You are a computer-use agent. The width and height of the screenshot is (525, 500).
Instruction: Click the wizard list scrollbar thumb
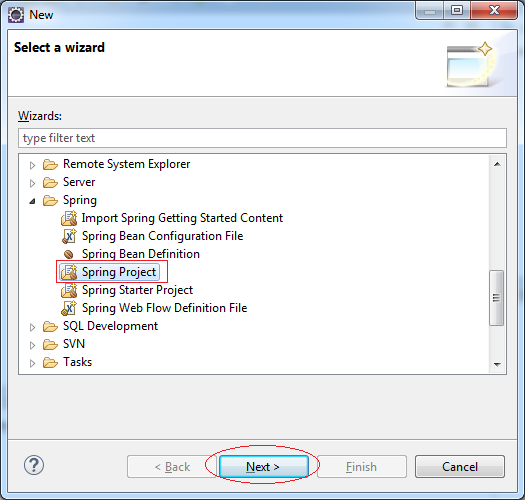pos(497,297)
